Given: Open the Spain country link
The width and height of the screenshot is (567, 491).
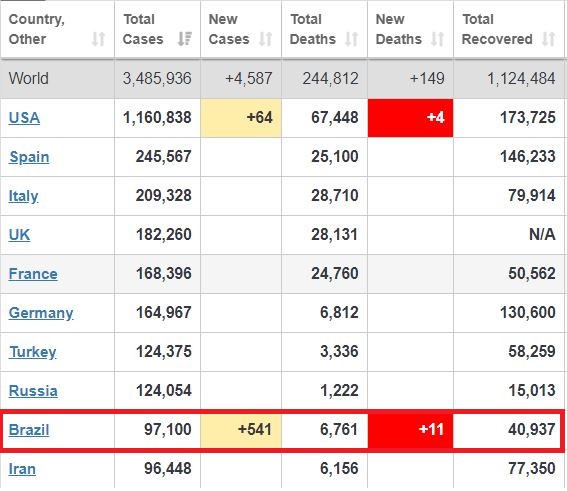Looking at the screenshot, I should click(x=29, y=157).
